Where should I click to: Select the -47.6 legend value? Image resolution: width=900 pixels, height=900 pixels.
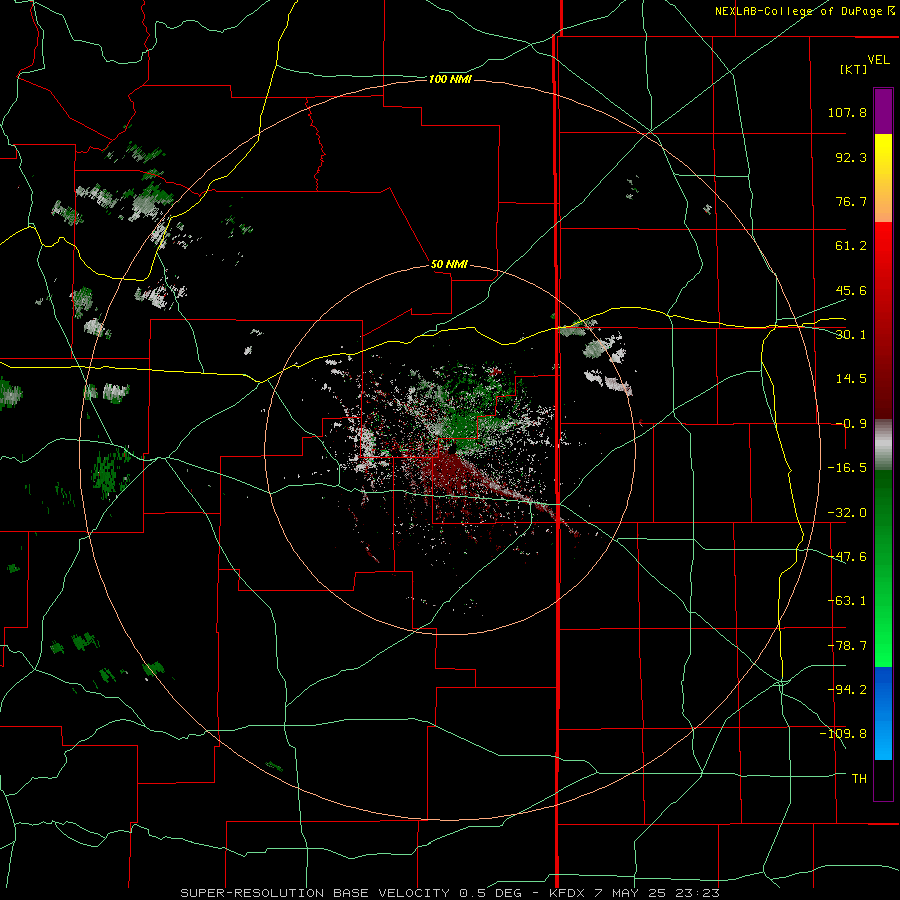[x=847, y=557]
